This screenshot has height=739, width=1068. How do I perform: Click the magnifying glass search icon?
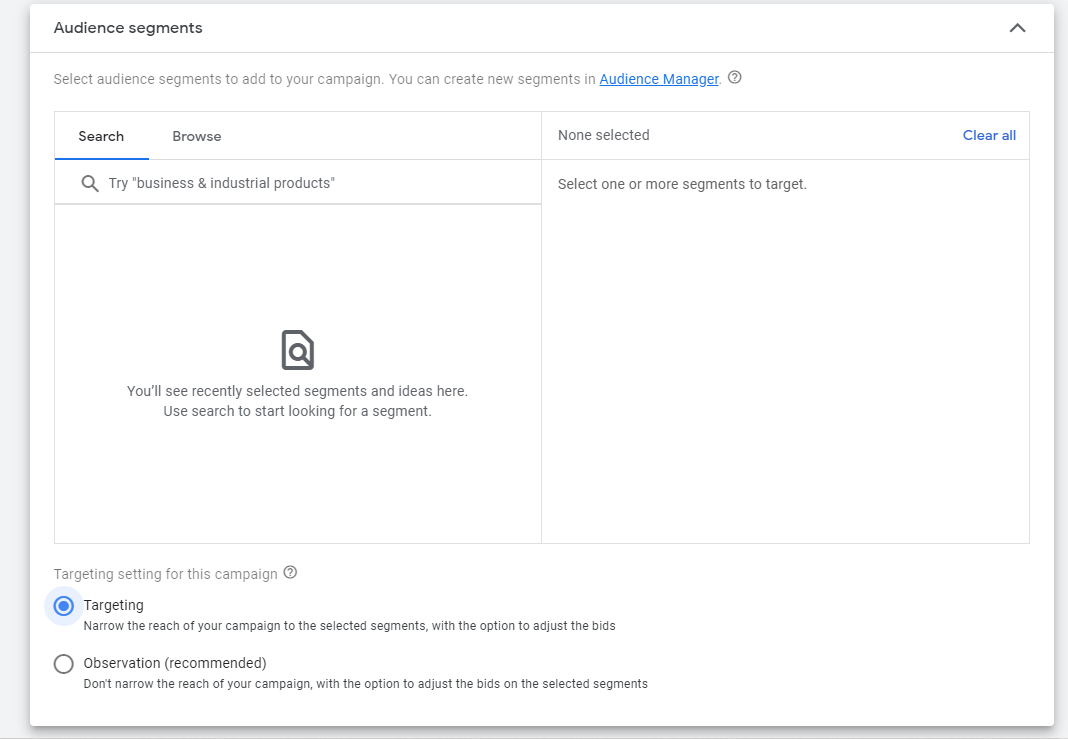click(90, 183)
